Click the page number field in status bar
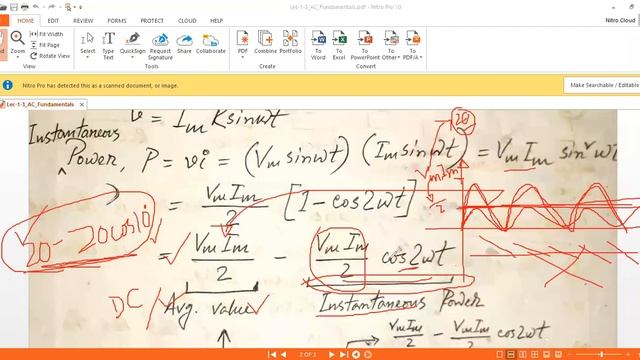The image size is (640, 360). 307,354
